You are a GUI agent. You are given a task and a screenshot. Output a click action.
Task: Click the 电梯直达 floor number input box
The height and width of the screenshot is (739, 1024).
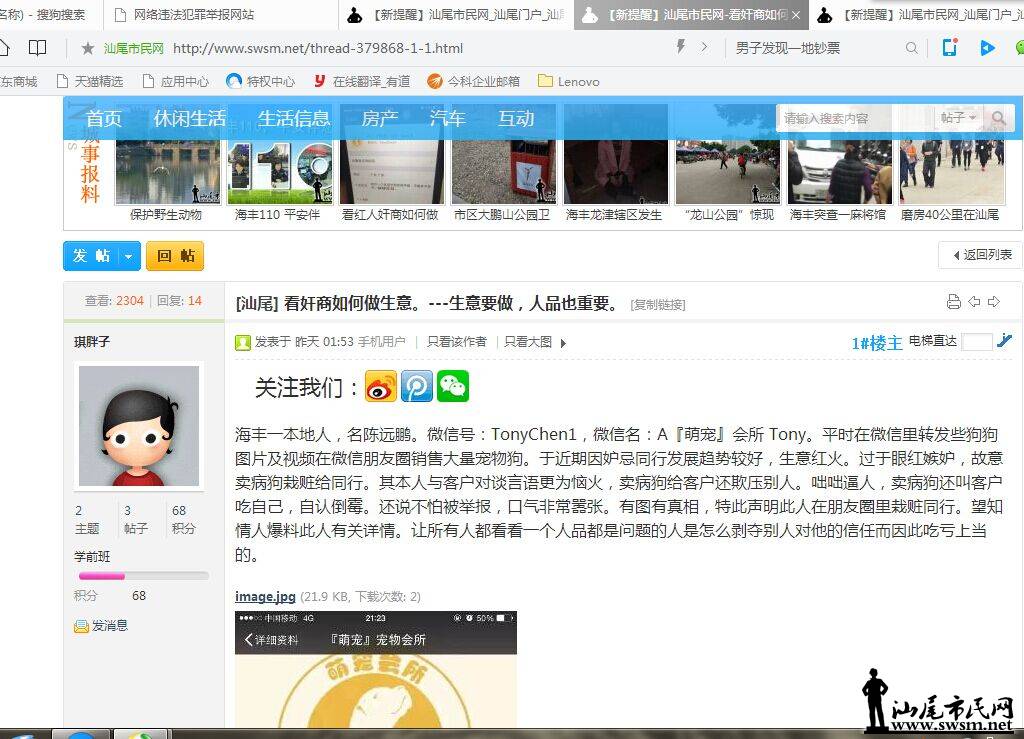[977, 341]
